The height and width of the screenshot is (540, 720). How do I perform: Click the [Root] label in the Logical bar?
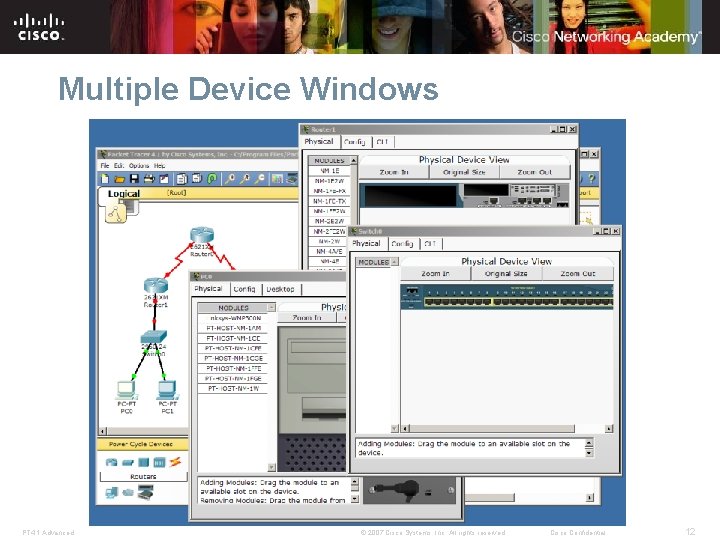click(x=176, y=192)
